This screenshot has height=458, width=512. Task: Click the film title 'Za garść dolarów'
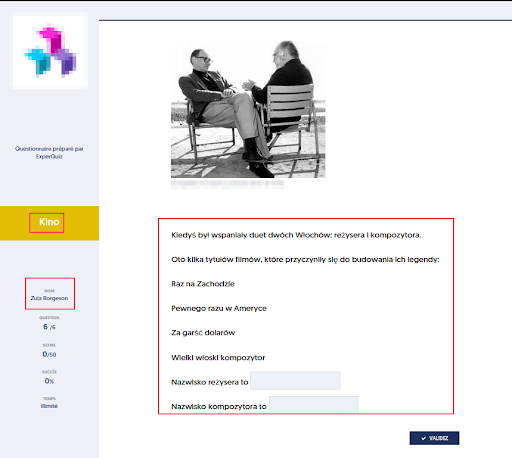pyautogui.click(x=203, y=333)
